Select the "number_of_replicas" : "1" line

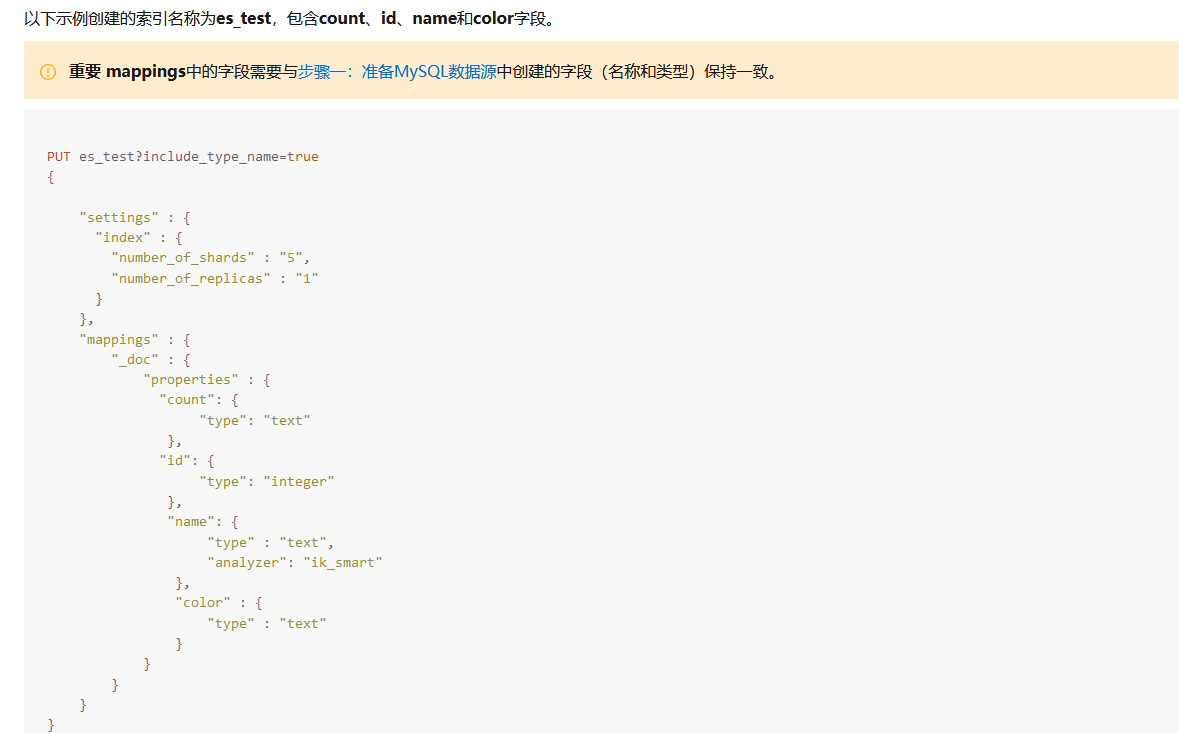click(x=214, y=278)
